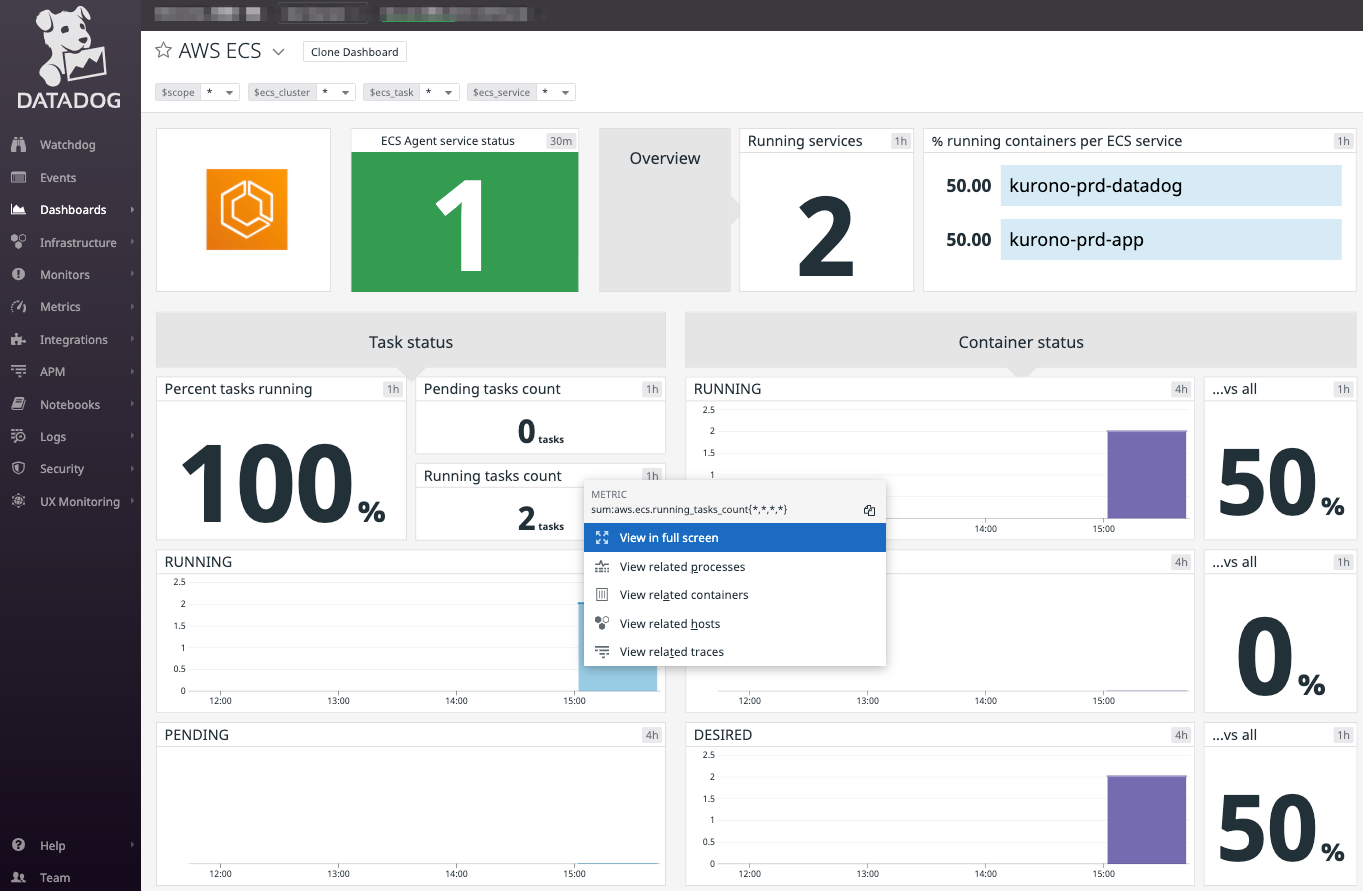This screenshot has height=891, width=1363.
Task: Click the purple bar in container RUNNING graph
Action: pos(1146,474)
